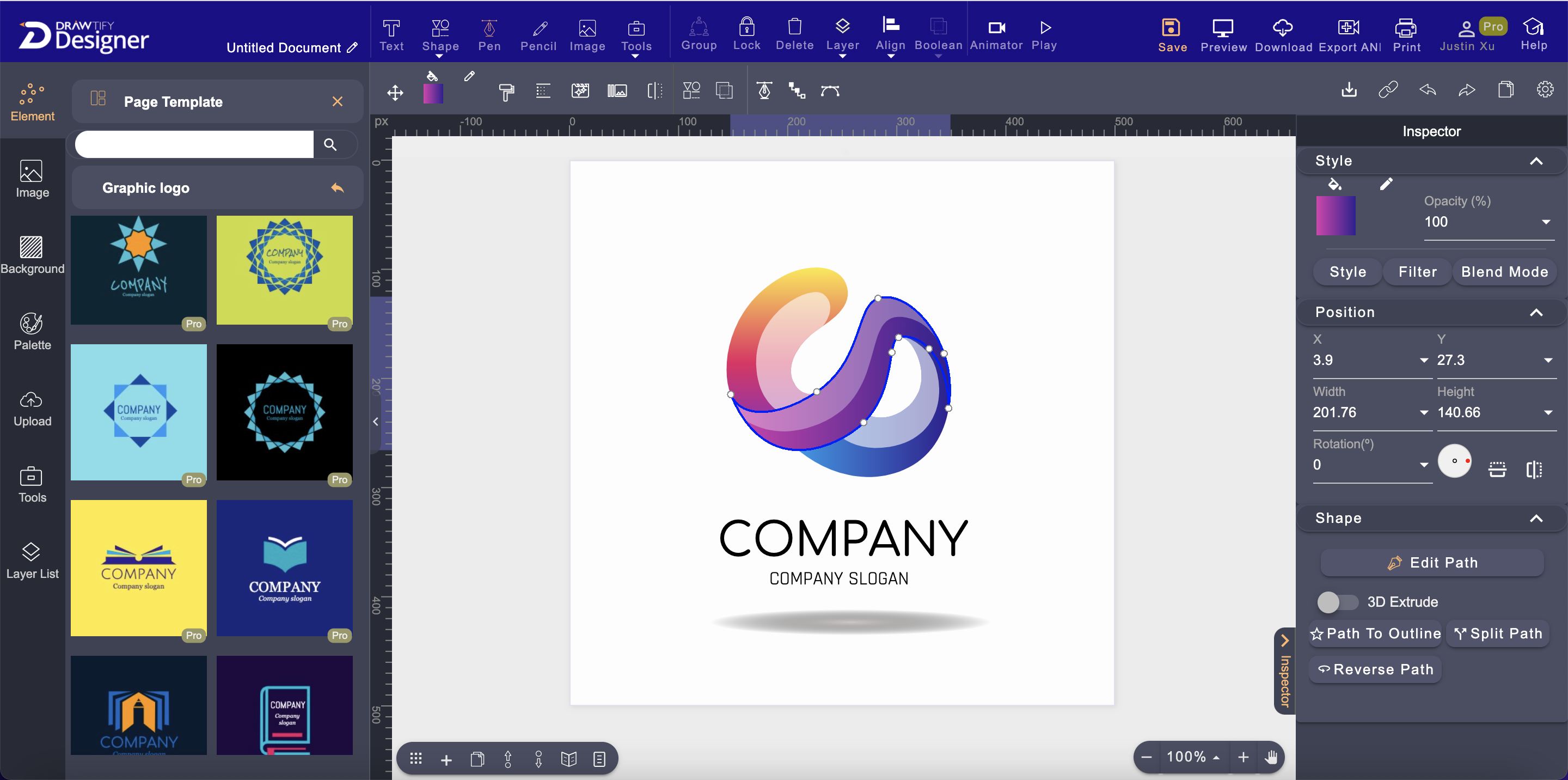This screenshot has height=780, width=1568.
Task: Toggle the 3D Extrude switch
Action: [1337, 601]
